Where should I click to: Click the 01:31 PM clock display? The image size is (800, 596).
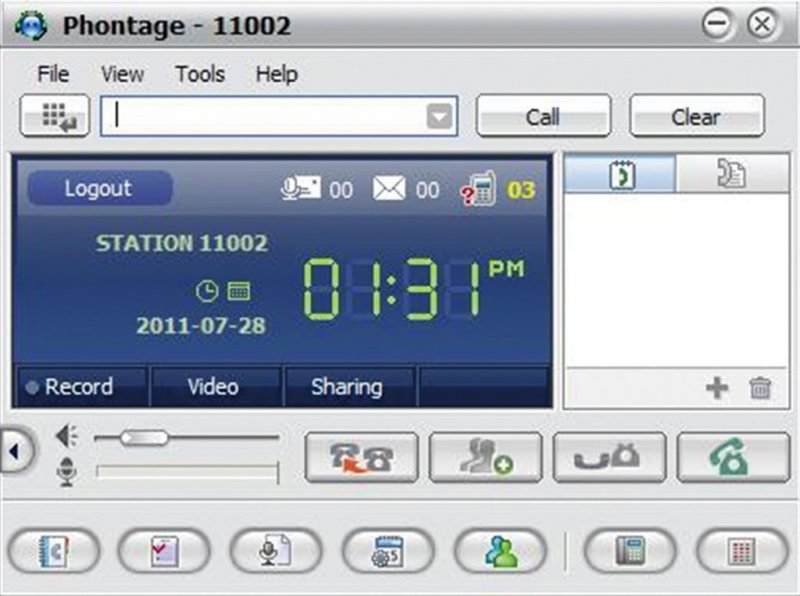(413, 288)
